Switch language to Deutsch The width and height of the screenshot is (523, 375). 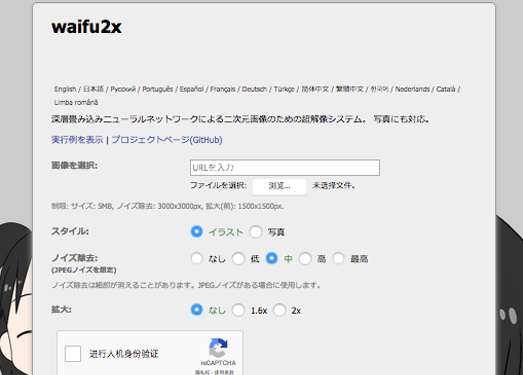(x=254, y=89)
